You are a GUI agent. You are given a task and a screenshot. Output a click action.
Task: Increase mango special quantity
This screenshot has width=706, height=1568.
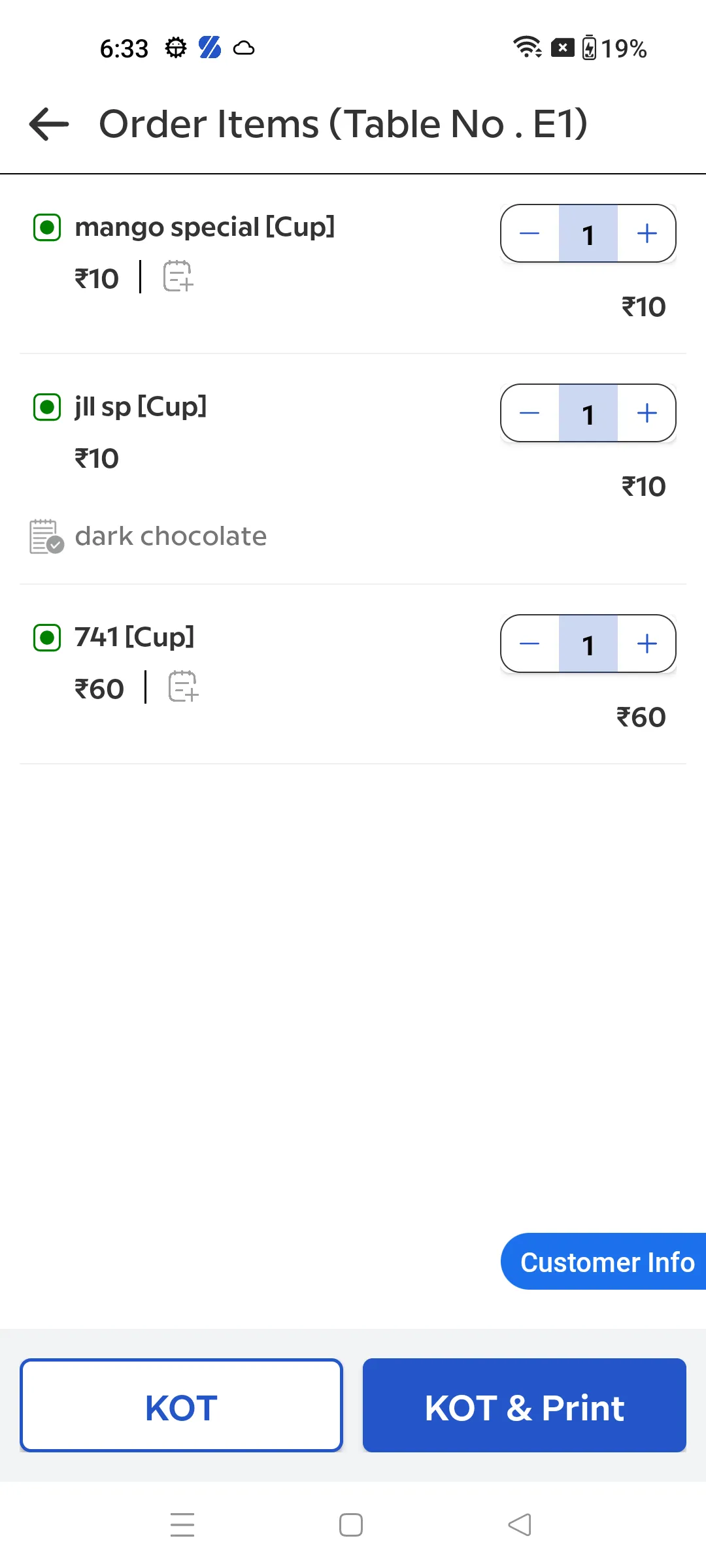tap(647, 233)
